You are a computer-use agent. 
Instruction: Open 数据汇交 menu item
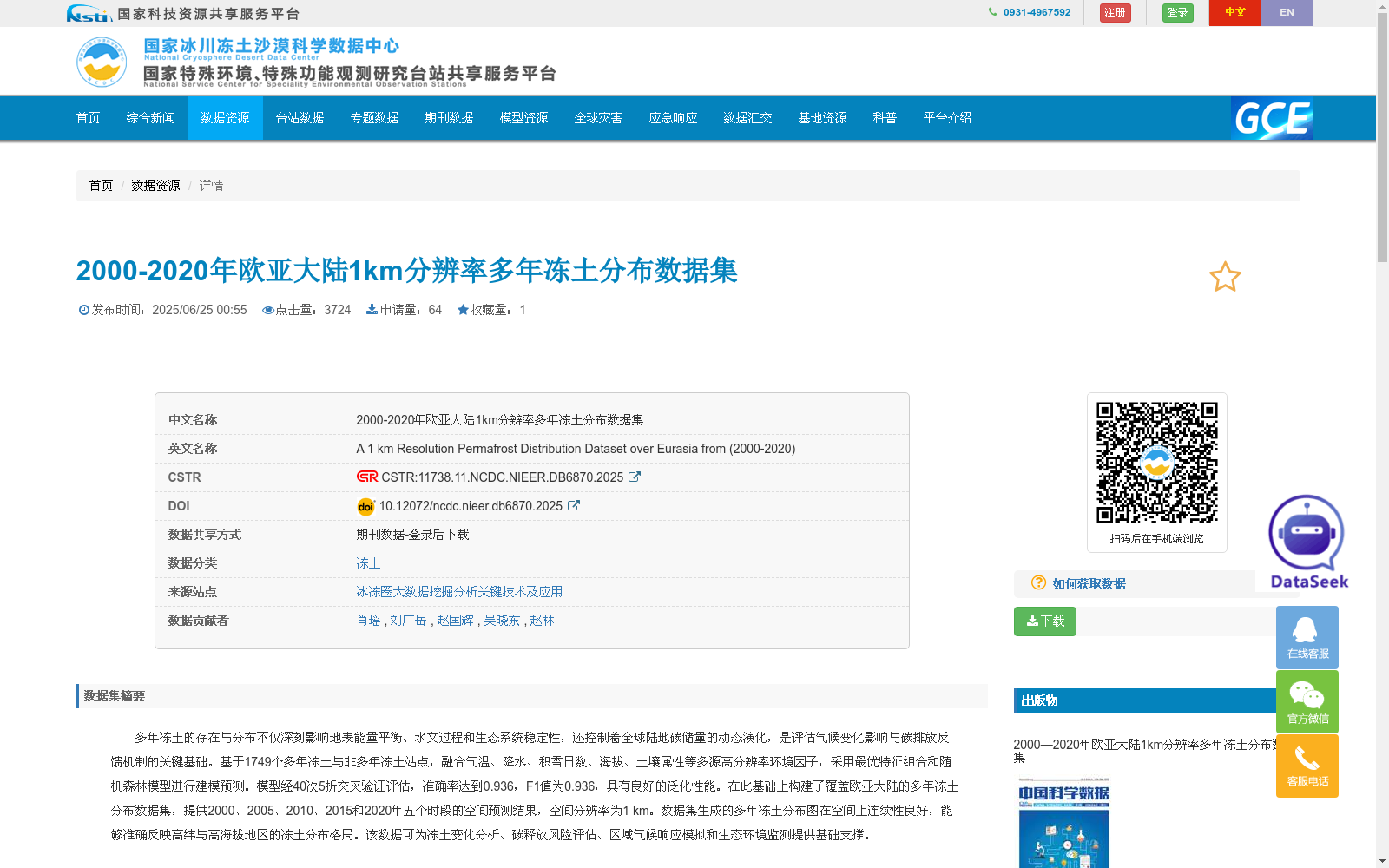tap(748, 118)
